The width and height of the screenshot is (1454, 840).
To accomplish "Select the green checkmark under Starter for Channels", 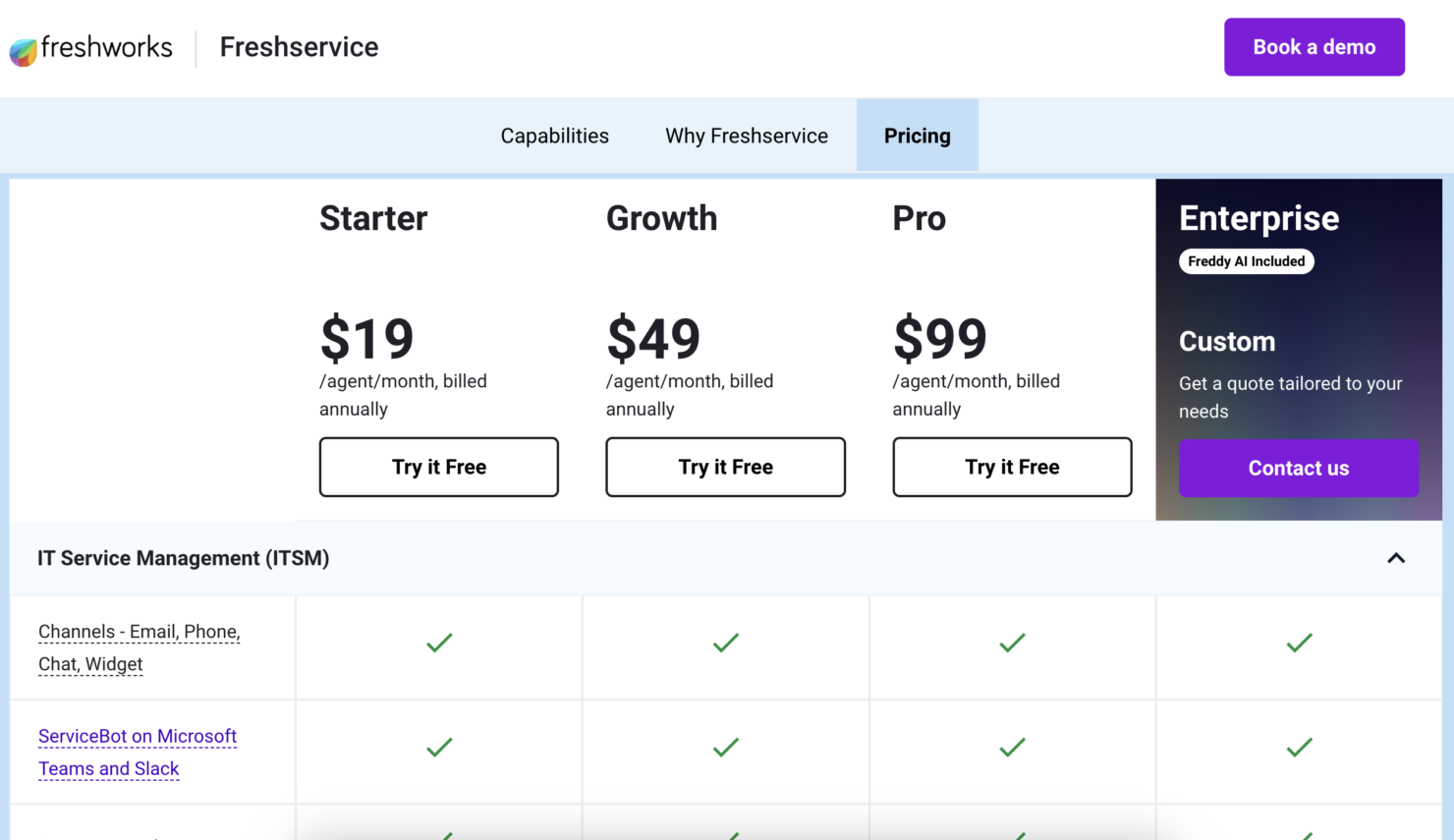I will 438,643.
